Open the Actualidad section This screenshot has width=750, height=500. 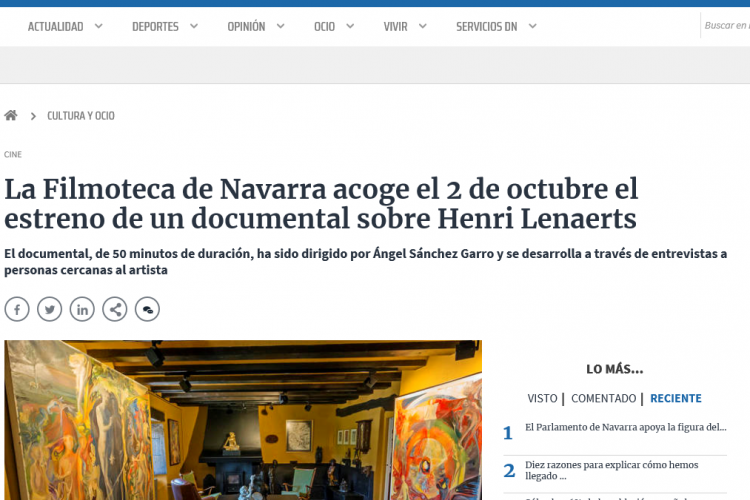point(55,27)
